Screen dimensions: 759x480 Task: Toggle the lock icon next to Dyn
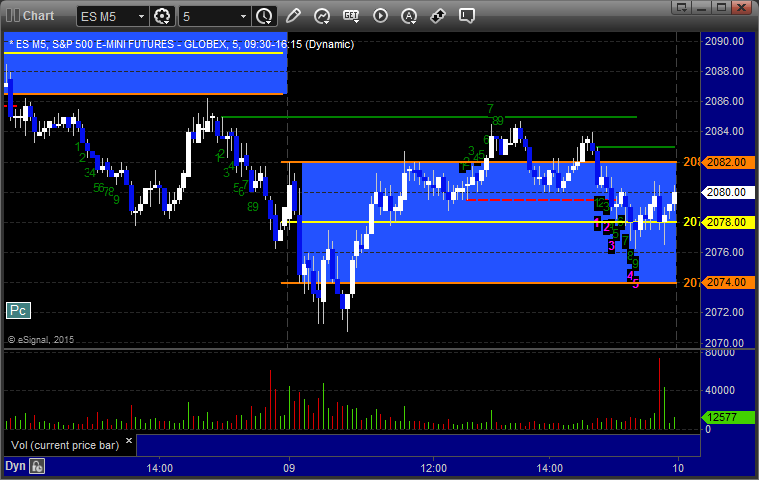(37, 466)
